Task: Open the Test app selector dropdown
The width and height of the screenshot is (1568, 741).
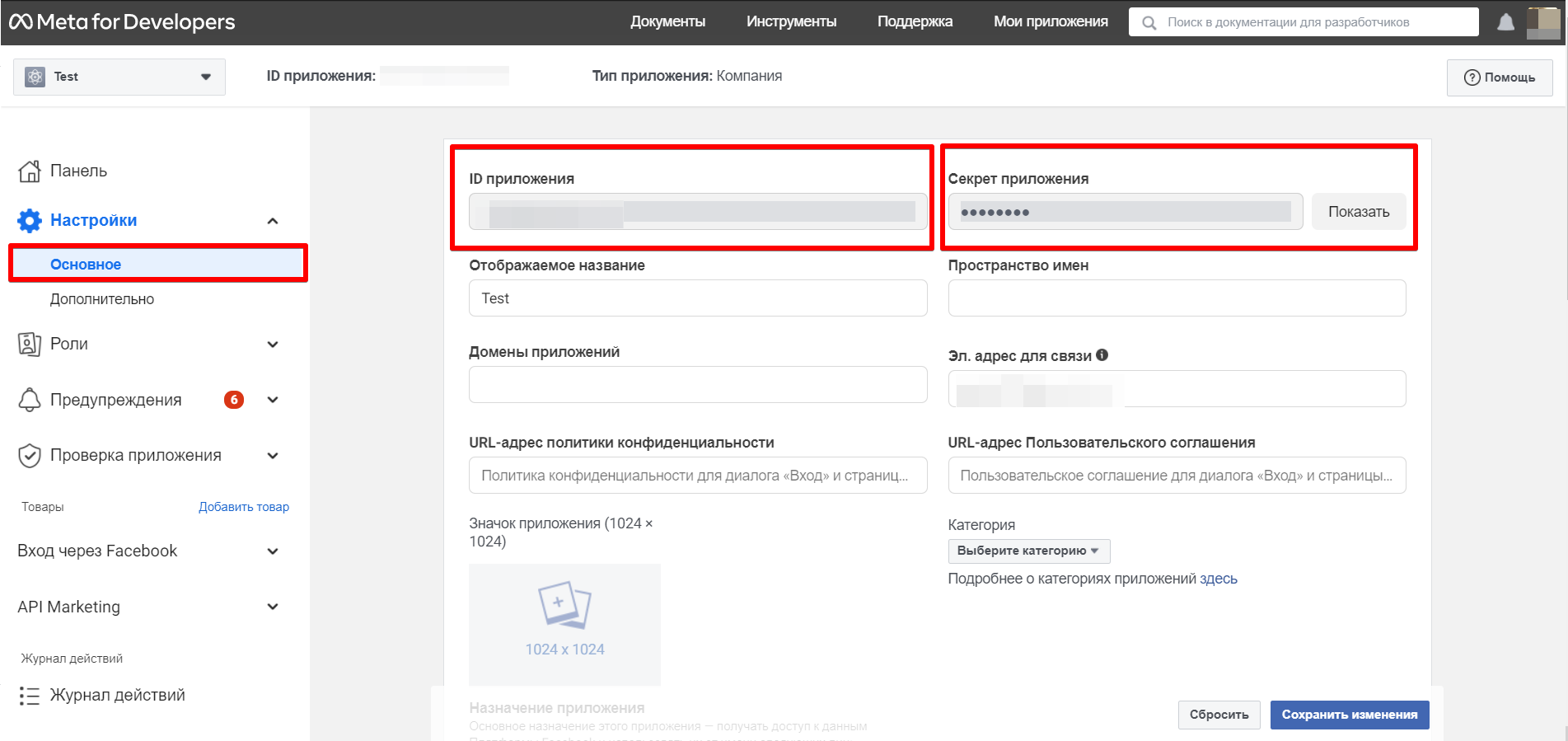Action: (119, 77)
